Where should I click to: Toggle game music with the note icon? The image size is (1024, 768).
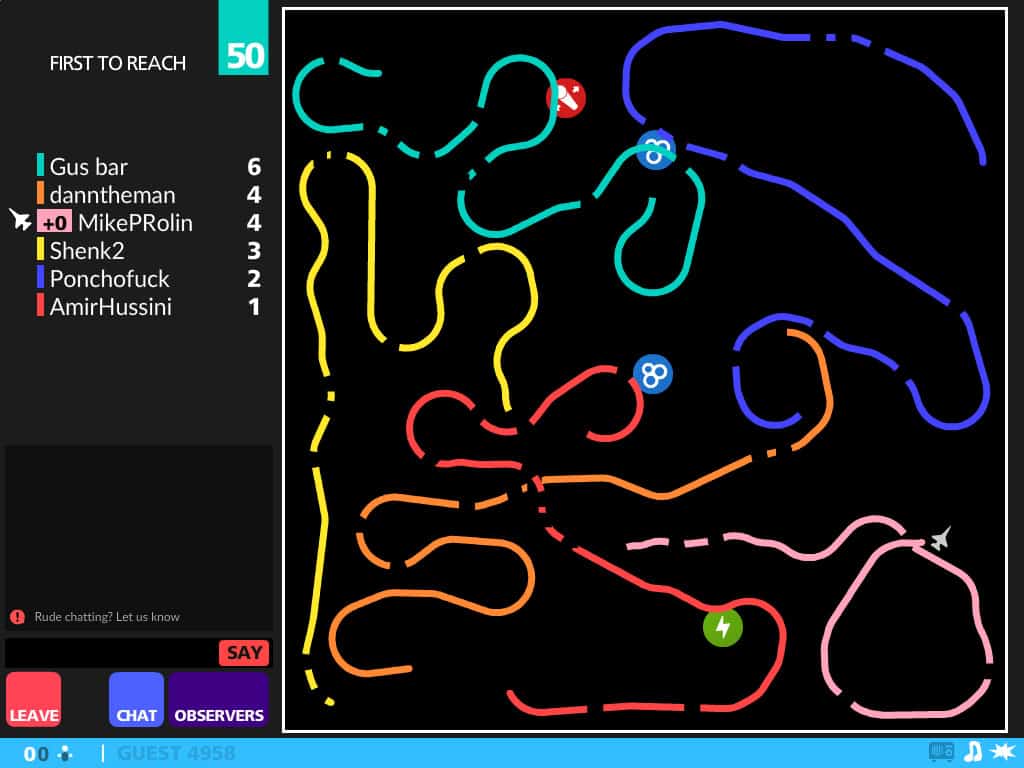973,750
